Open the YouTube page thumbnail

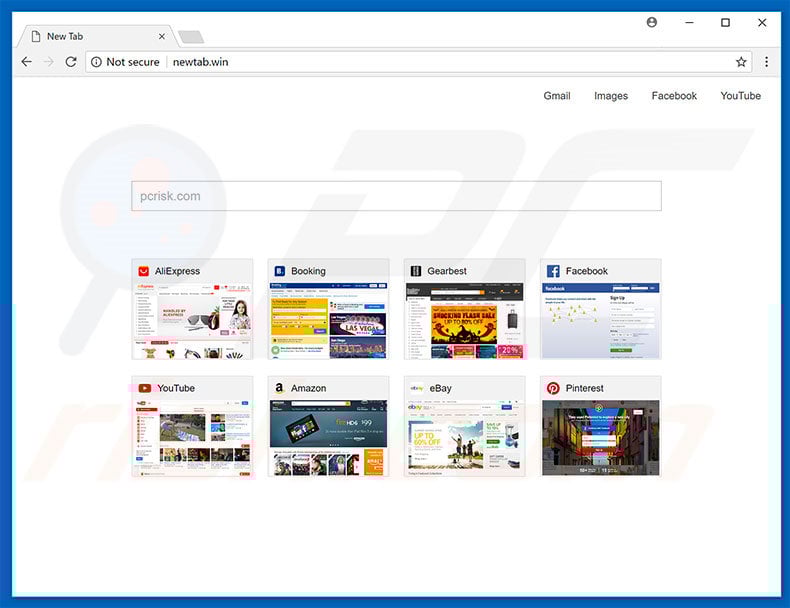(192, 438)
